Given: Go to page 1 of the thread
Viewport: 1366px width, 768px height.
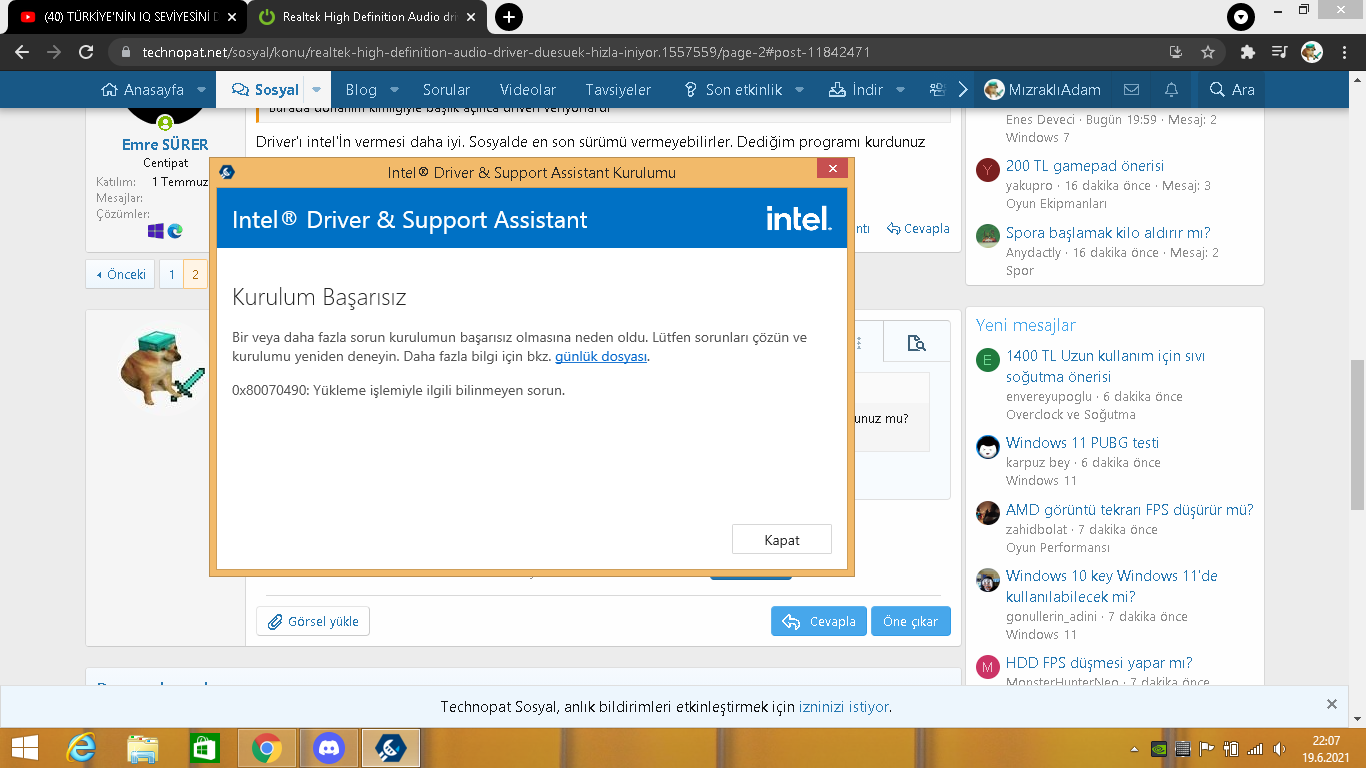Looking at the screenshot, I should tap(172, 274).
